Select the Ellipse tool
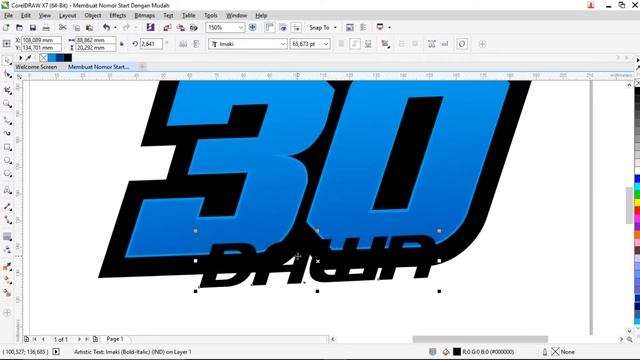 7,160
